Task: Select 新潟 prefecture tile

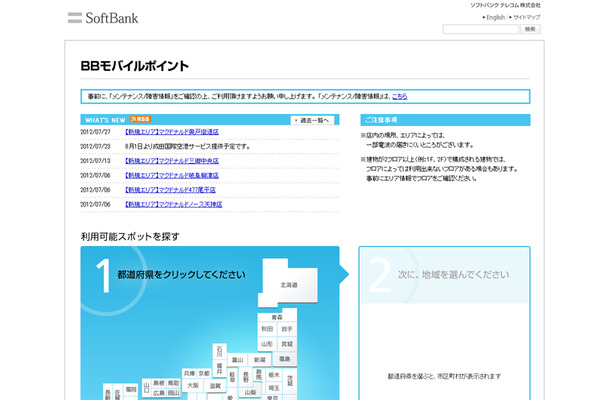Action: pos(259,360)
